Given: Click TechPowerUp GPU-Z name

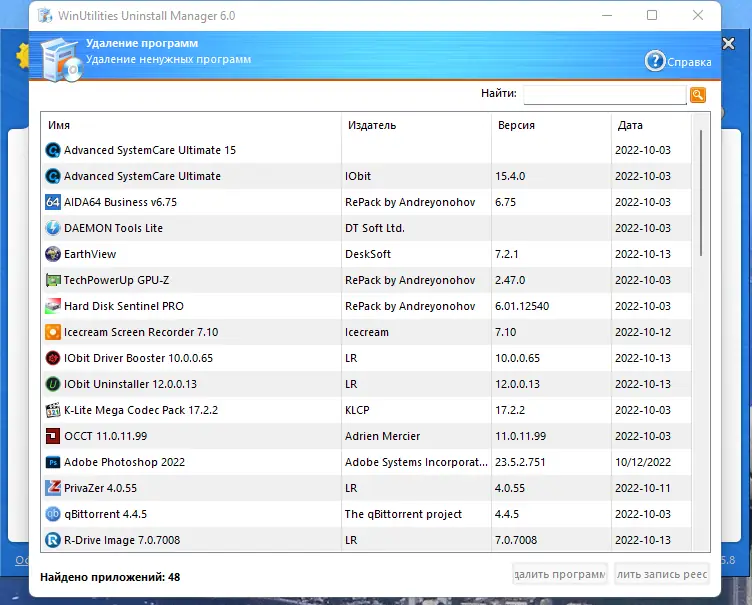Looking at the screenshot, I should [117, 280].
